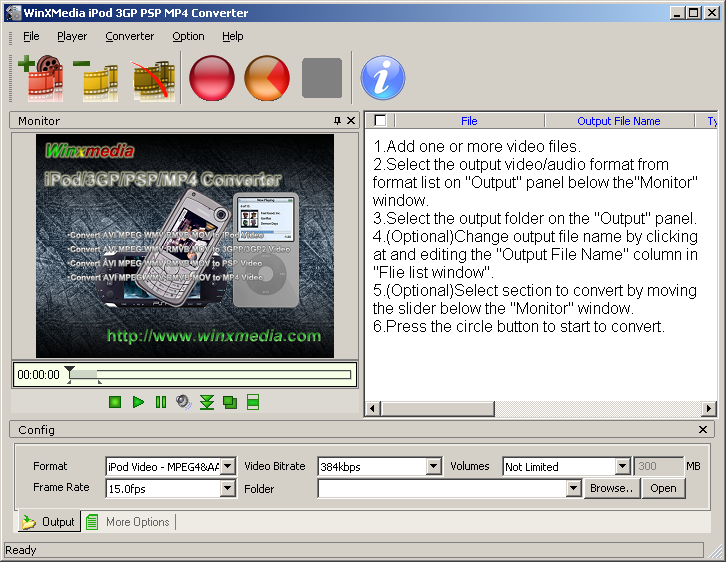
Task: Click the seek bar track in Monitor
Action: coord(211,374)
